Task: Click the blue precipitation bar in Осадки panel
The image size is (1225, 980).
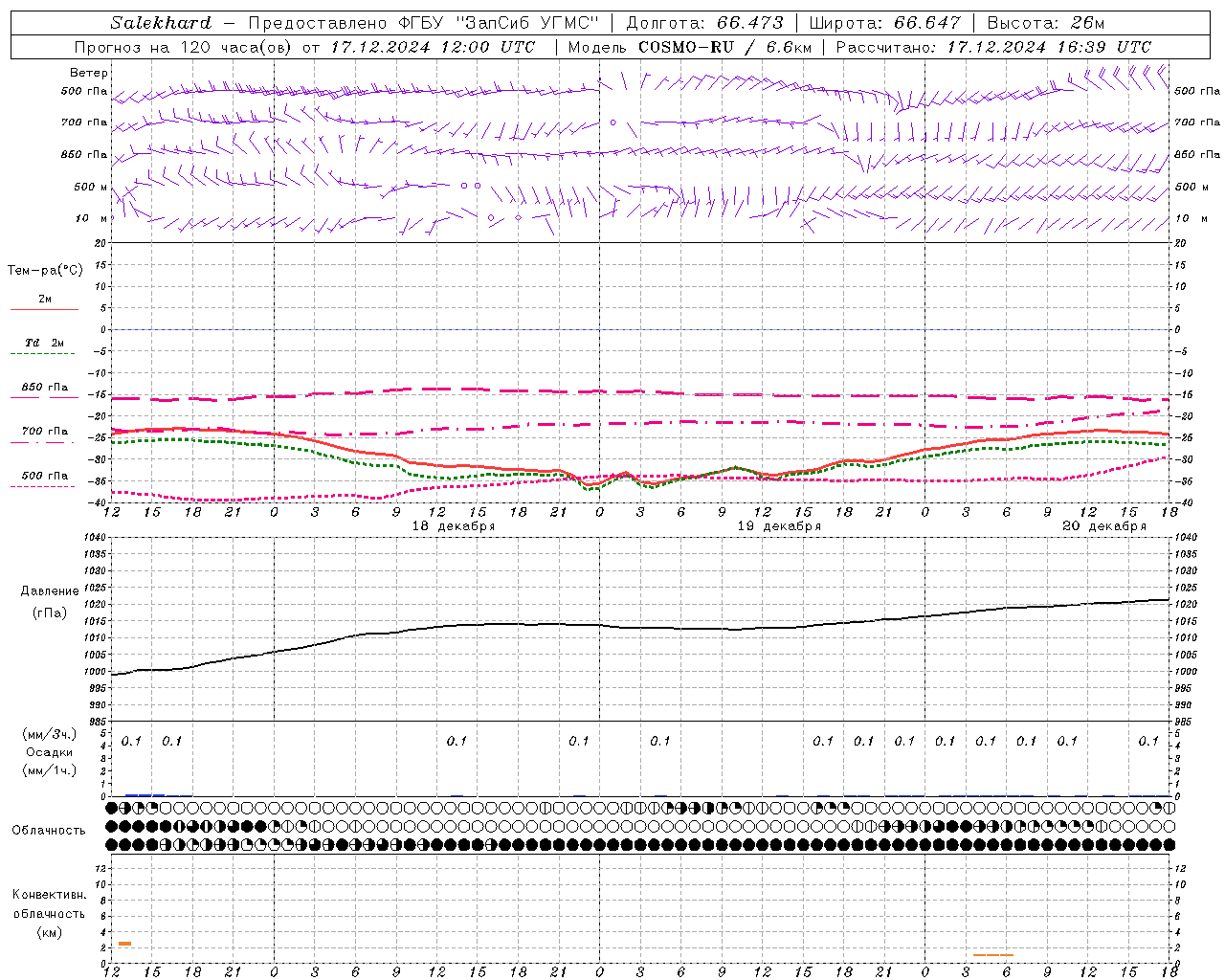Action: coord(145,795)
